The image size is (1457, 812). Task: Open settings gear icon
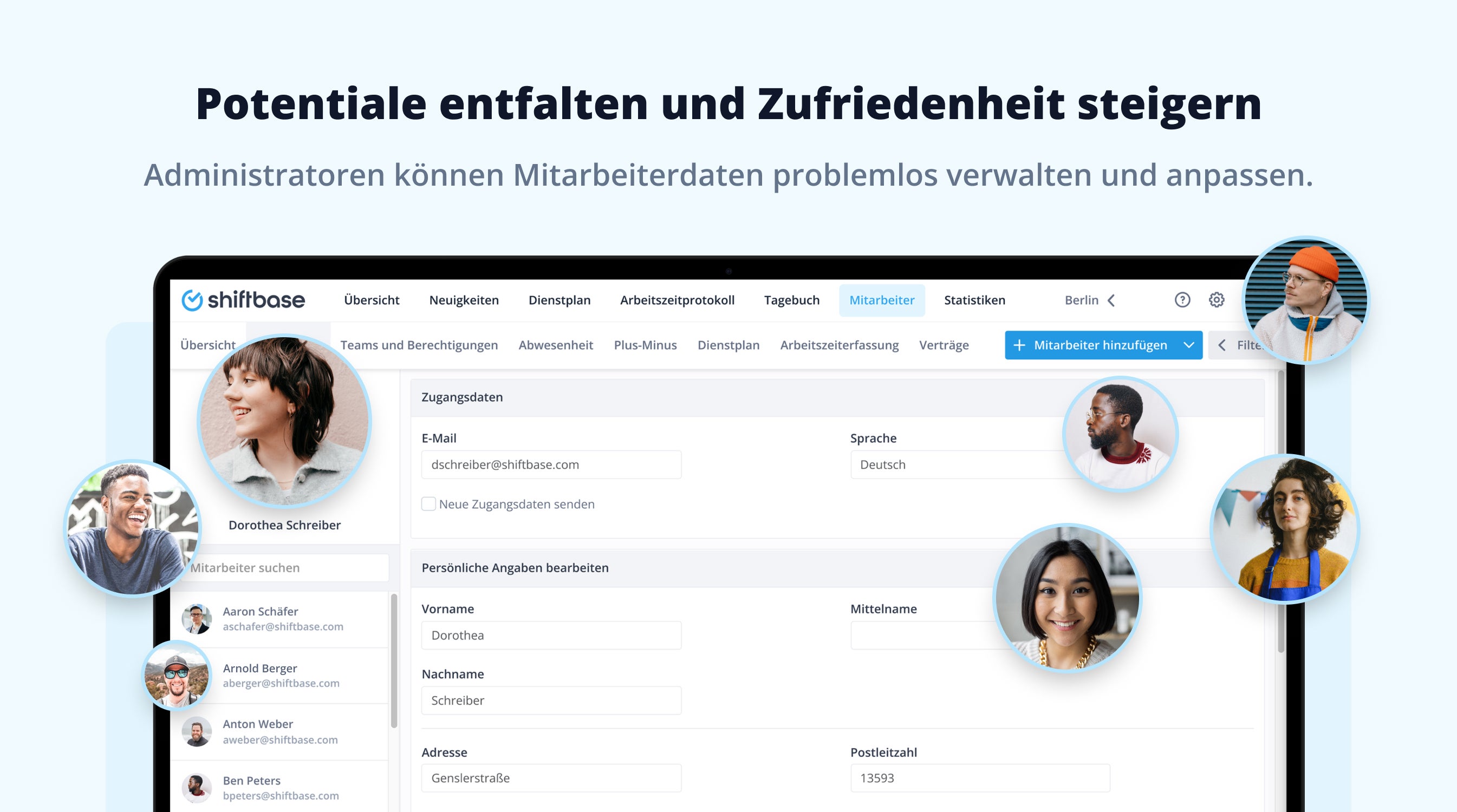(1216, 300)
